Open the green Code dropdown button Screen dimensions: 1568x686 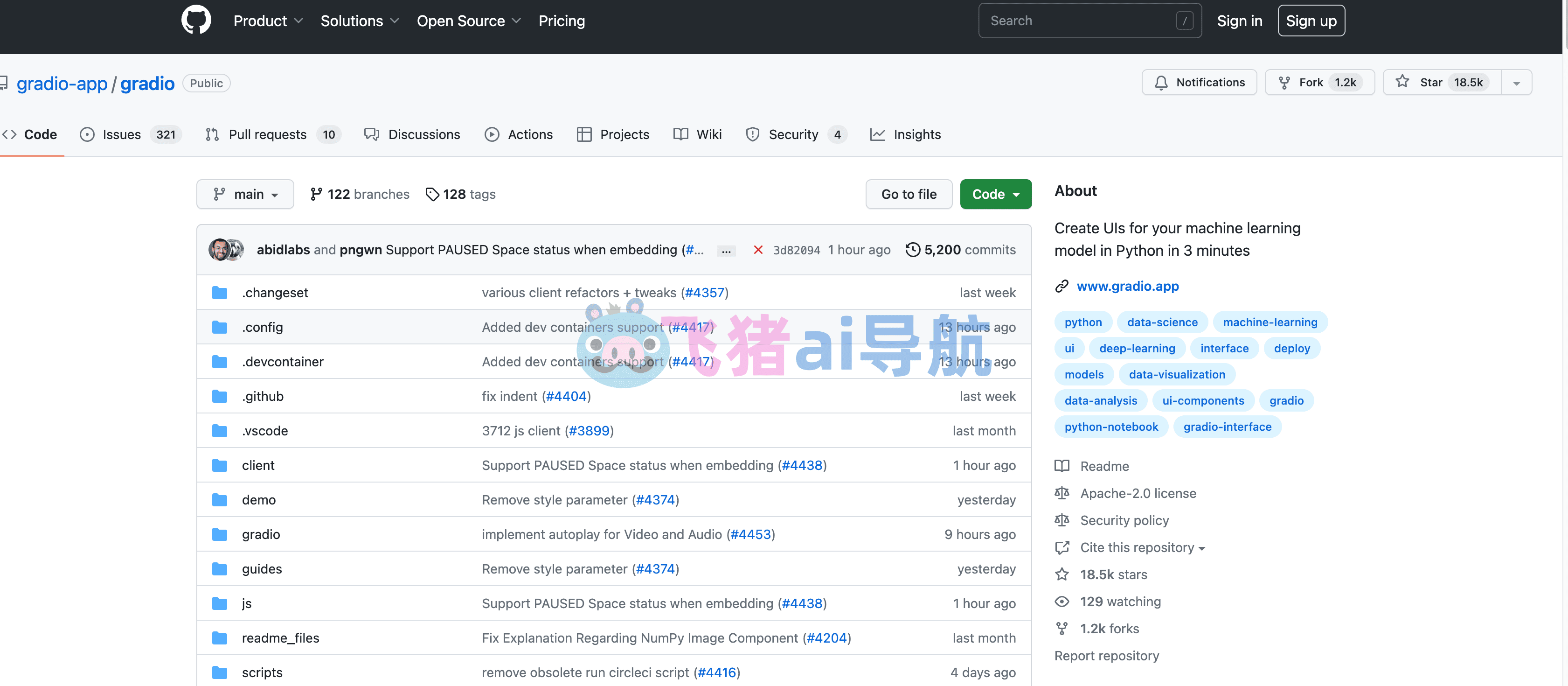[995, 194]
